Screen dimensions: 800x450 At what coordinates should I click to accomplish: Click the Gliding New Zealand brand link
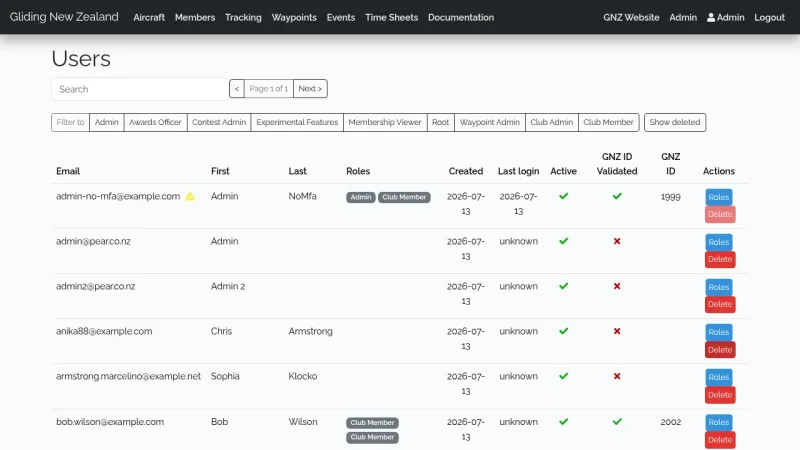(64, 17)
